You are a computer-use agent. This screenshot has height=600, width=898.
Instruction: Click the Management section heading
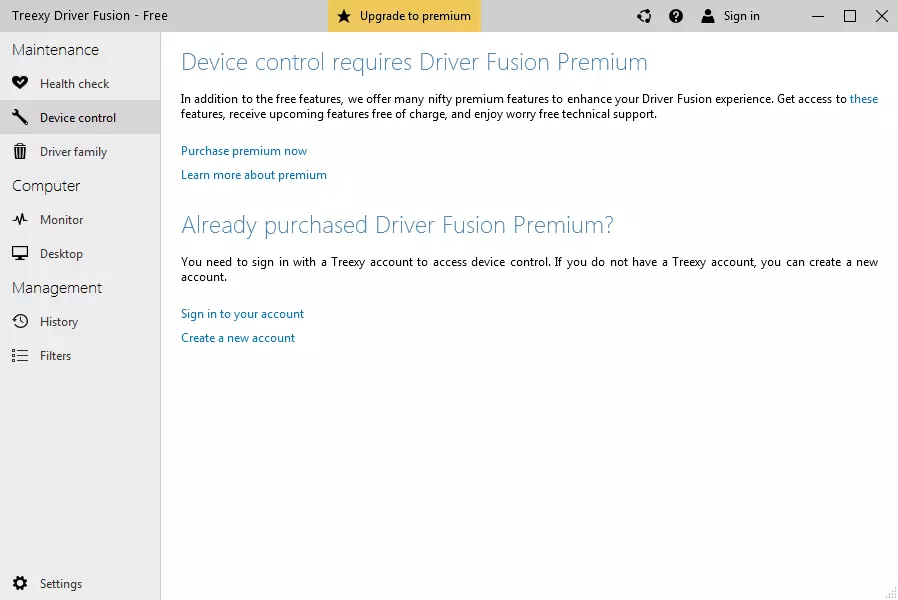pos(57,288)
